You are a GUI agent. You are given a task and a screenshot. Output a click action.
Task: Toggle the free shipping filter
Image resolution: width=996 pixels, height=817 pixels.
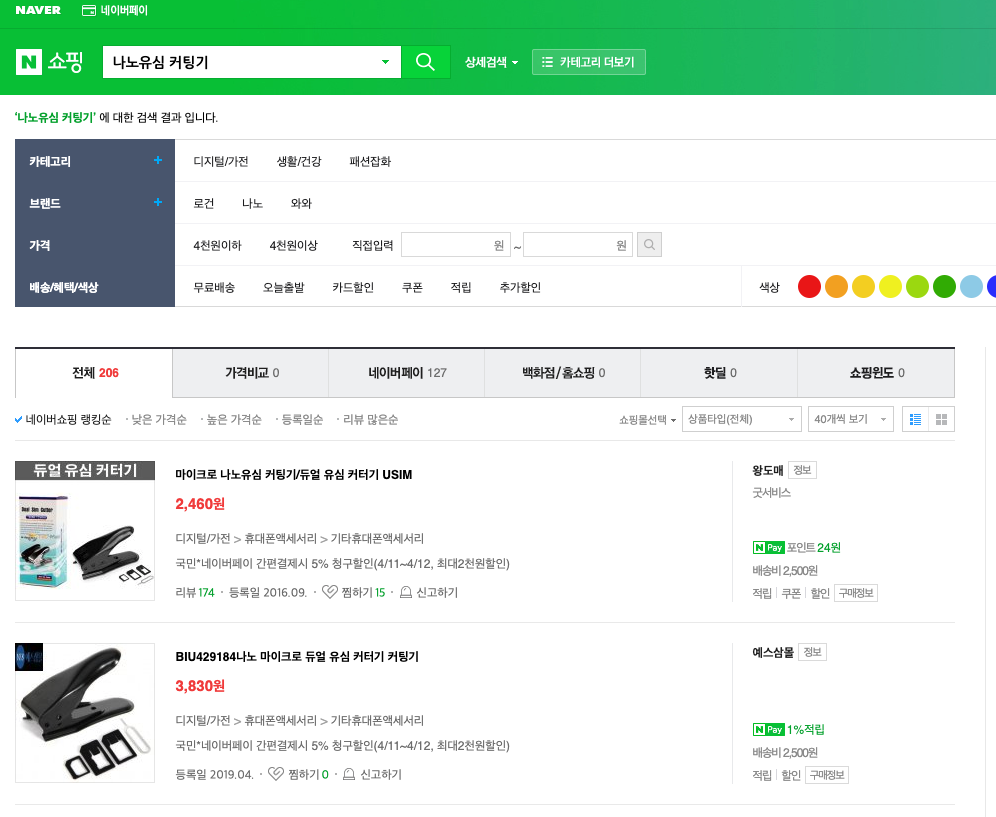214,287
